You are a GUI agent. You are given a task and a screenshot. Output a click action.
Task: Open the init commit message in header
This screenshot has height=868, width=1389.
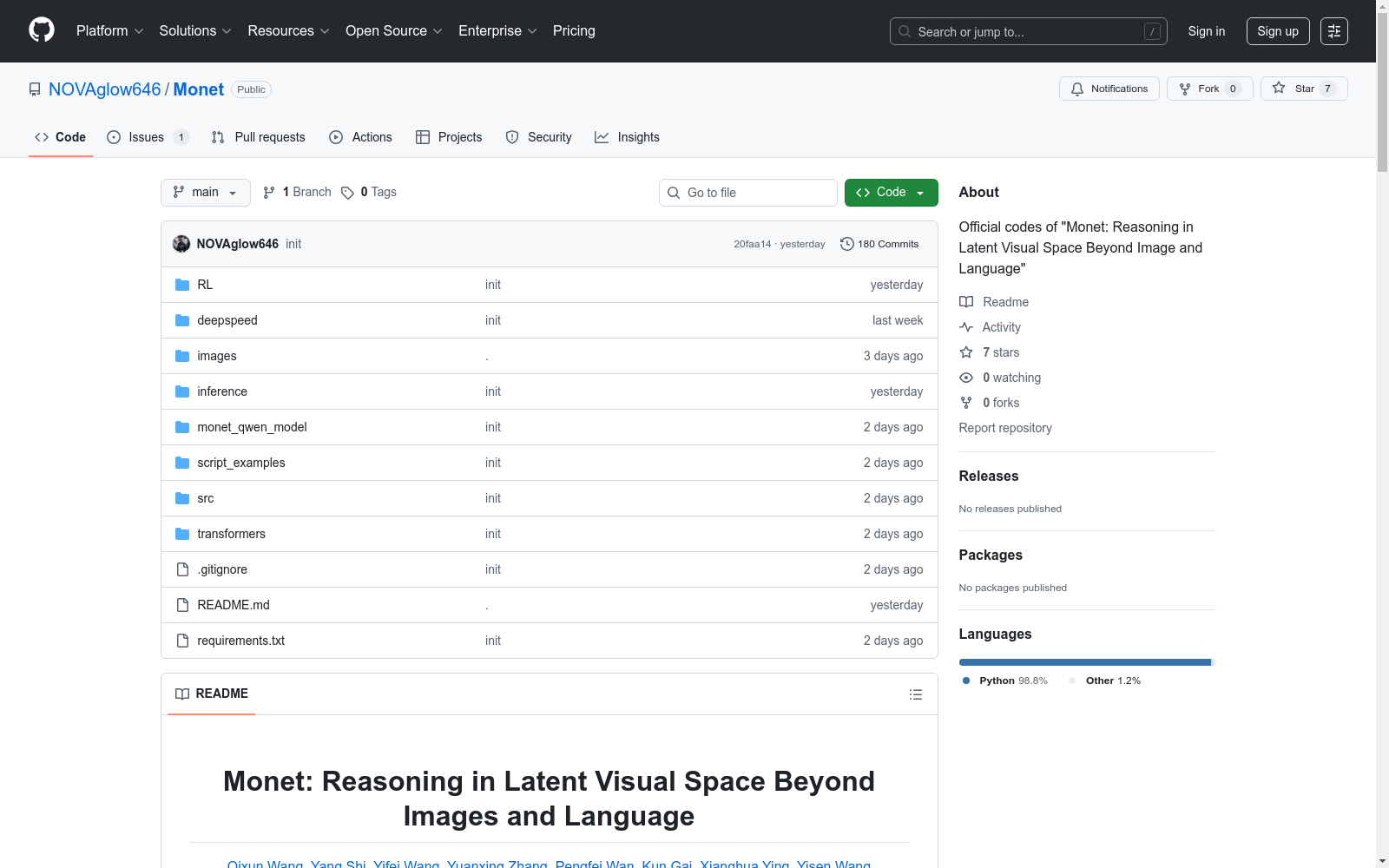(x=293, y=244)
